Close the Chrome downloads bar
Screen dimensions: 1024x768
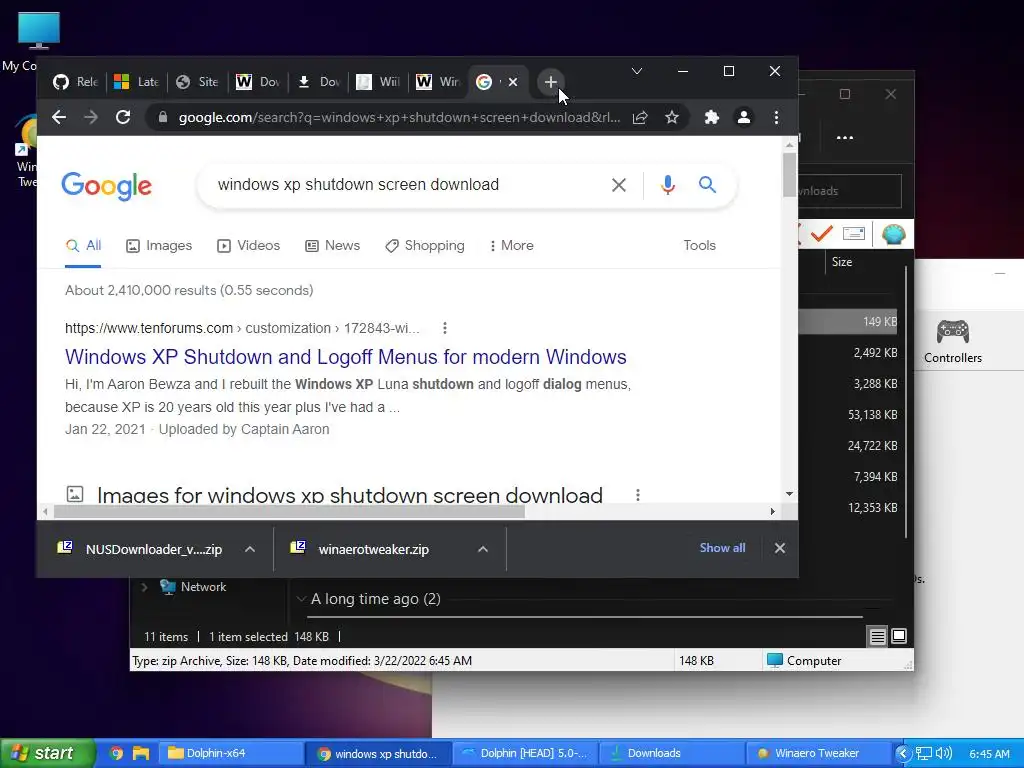click(x=780, y=549)
